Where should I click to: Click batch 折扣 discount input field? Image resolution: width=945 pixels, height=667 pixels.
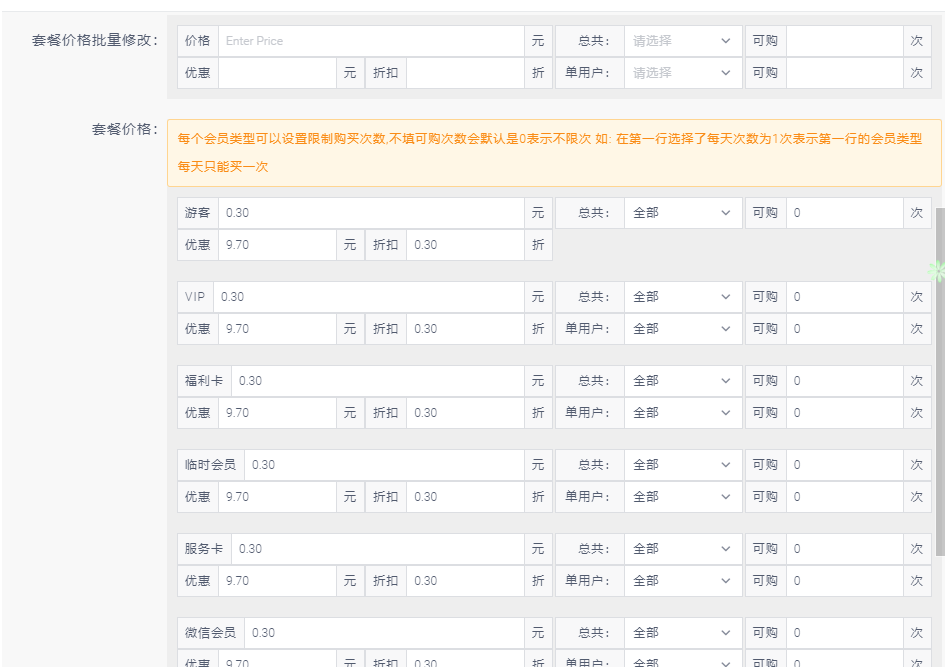coord(465,73)
